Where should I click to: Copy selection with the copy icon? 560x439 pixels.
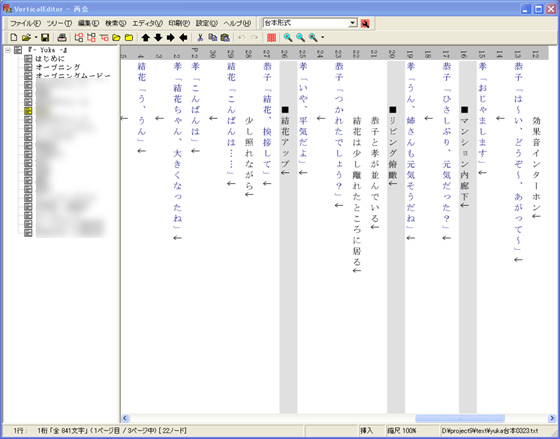(212, 37)
